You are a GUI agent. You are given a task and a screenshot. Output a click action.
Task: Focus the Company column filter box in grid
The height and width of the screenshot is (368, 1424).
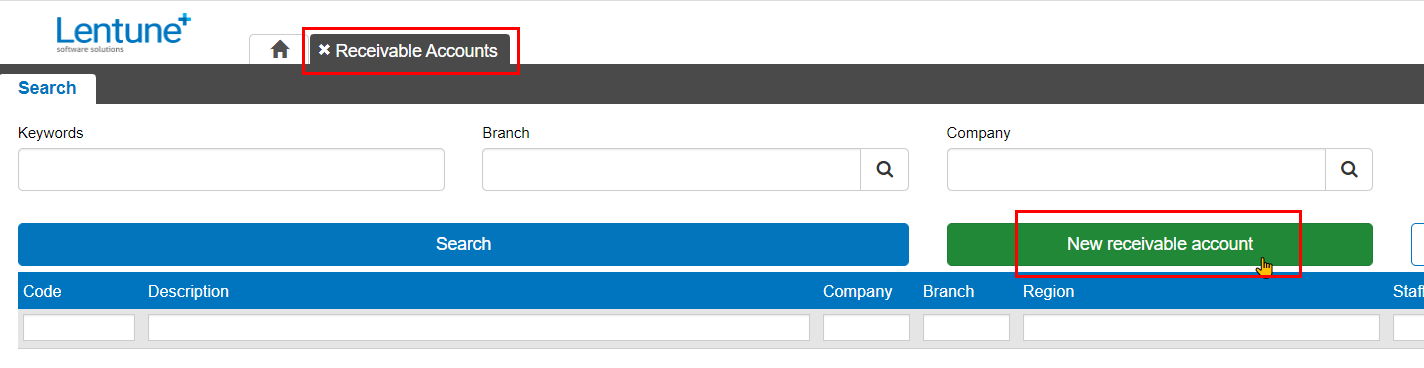866,328
